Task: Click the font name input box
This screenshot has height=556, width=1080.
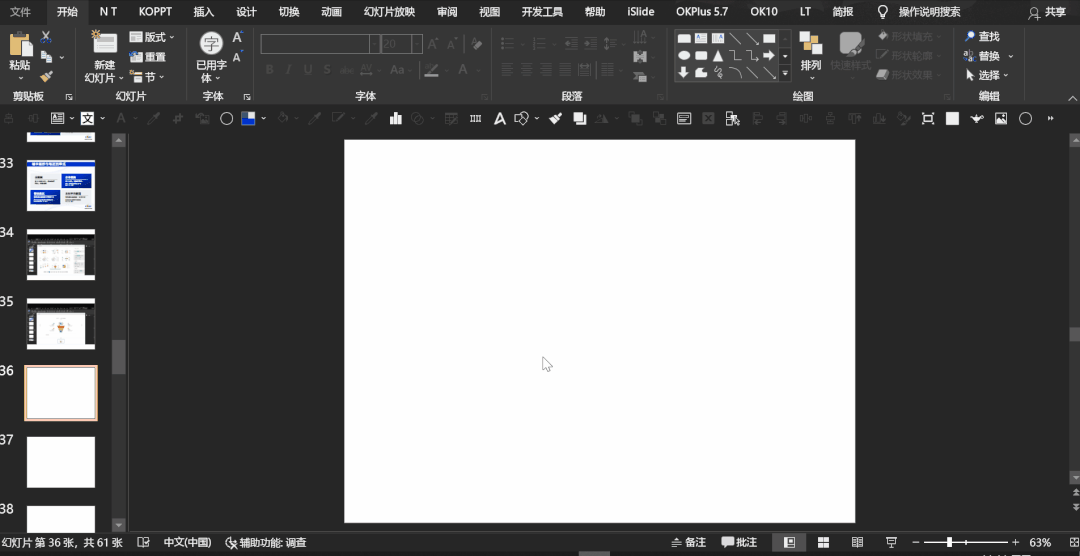Action: (315, 44)
